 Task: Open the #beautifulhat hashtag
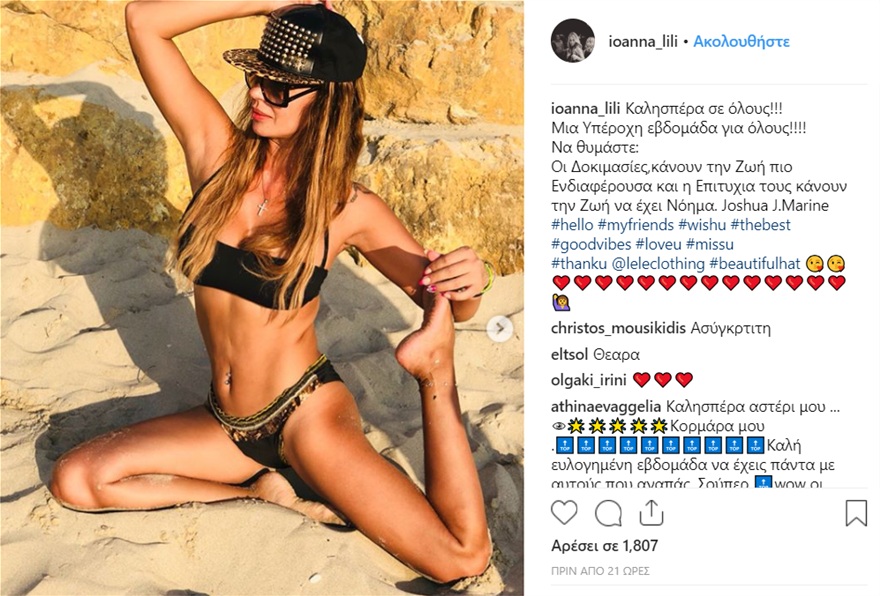755,263
